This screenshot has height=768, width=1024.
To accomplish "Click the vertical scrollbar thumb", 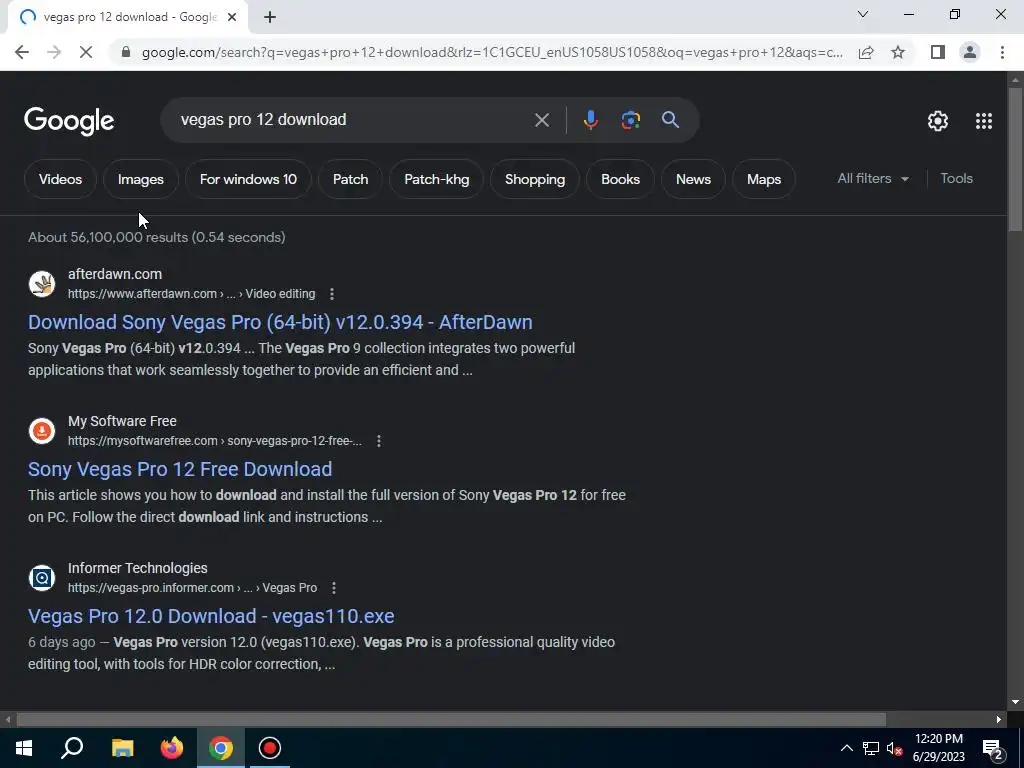I will (x=1015, y=159).
